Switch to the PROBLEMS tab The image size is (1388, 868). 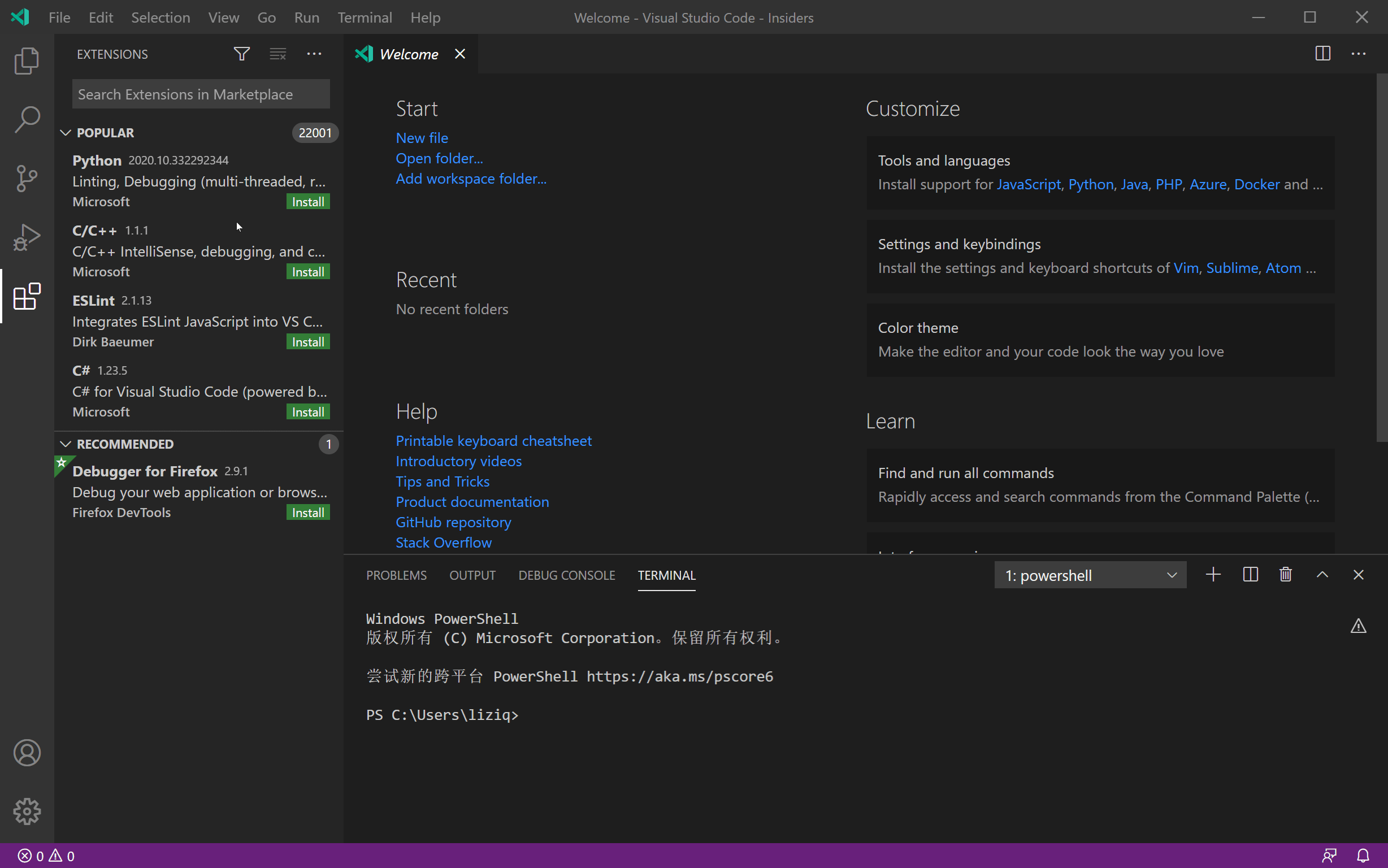[x=396, y=575]
